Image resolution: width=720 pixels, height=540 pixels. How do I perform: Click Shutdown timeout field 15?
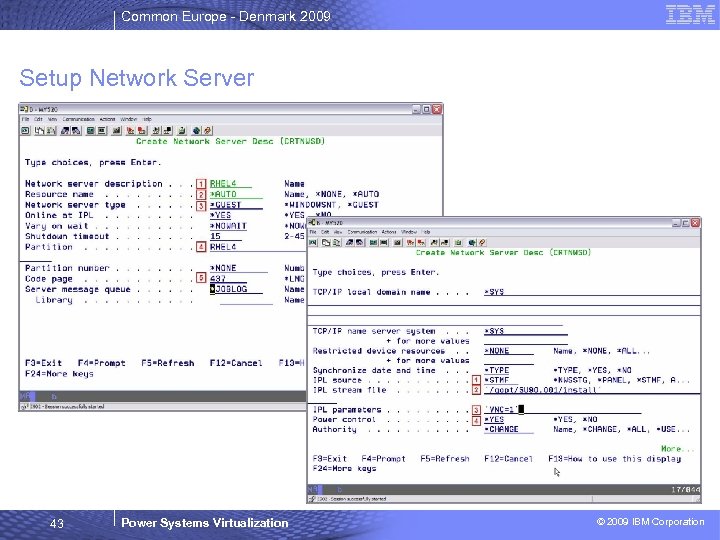(225, 236)
